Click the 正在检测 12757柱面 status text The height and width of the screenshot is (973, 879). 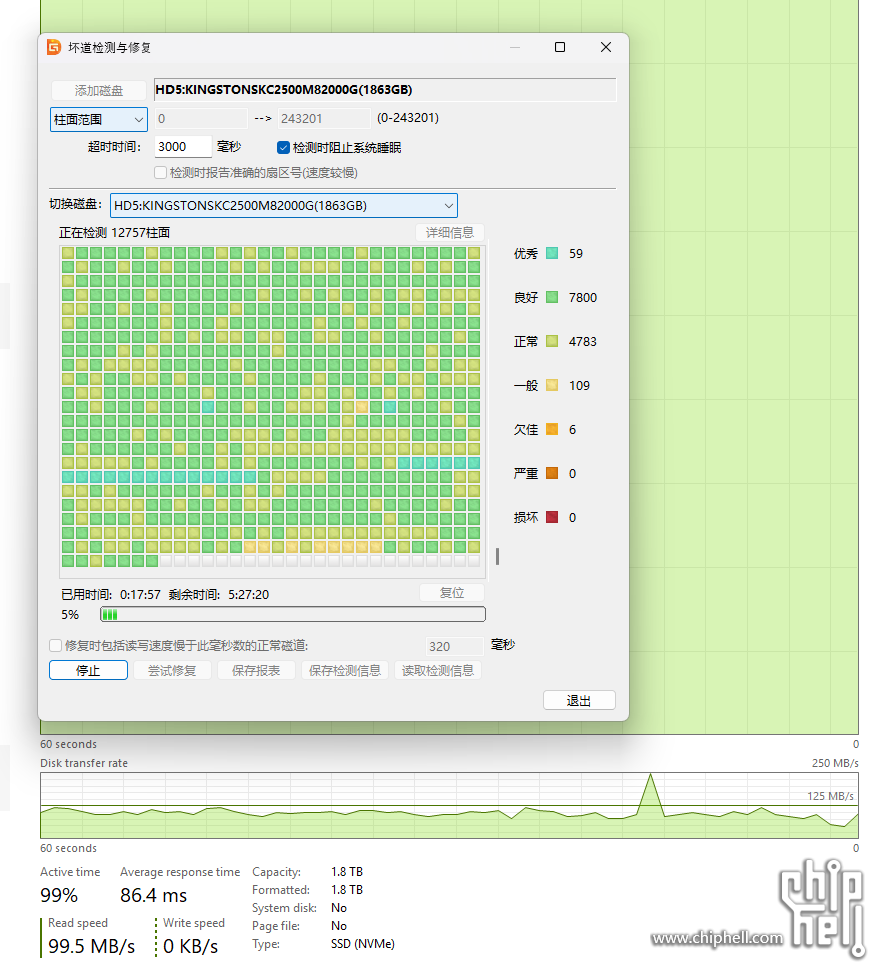pos(114,233)
